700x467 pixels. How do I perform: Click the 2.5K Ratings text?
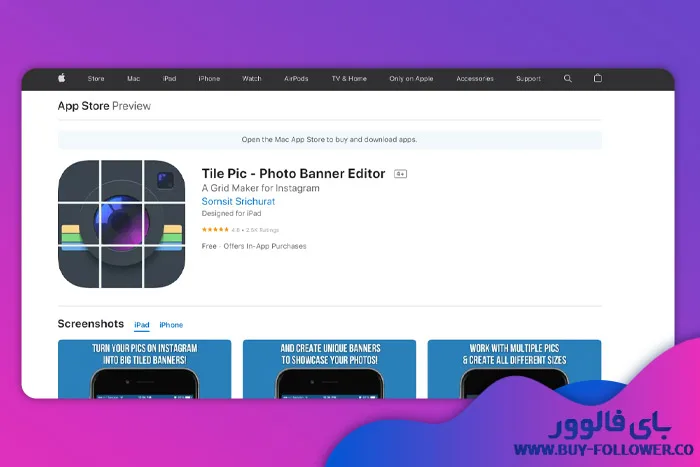262,230
